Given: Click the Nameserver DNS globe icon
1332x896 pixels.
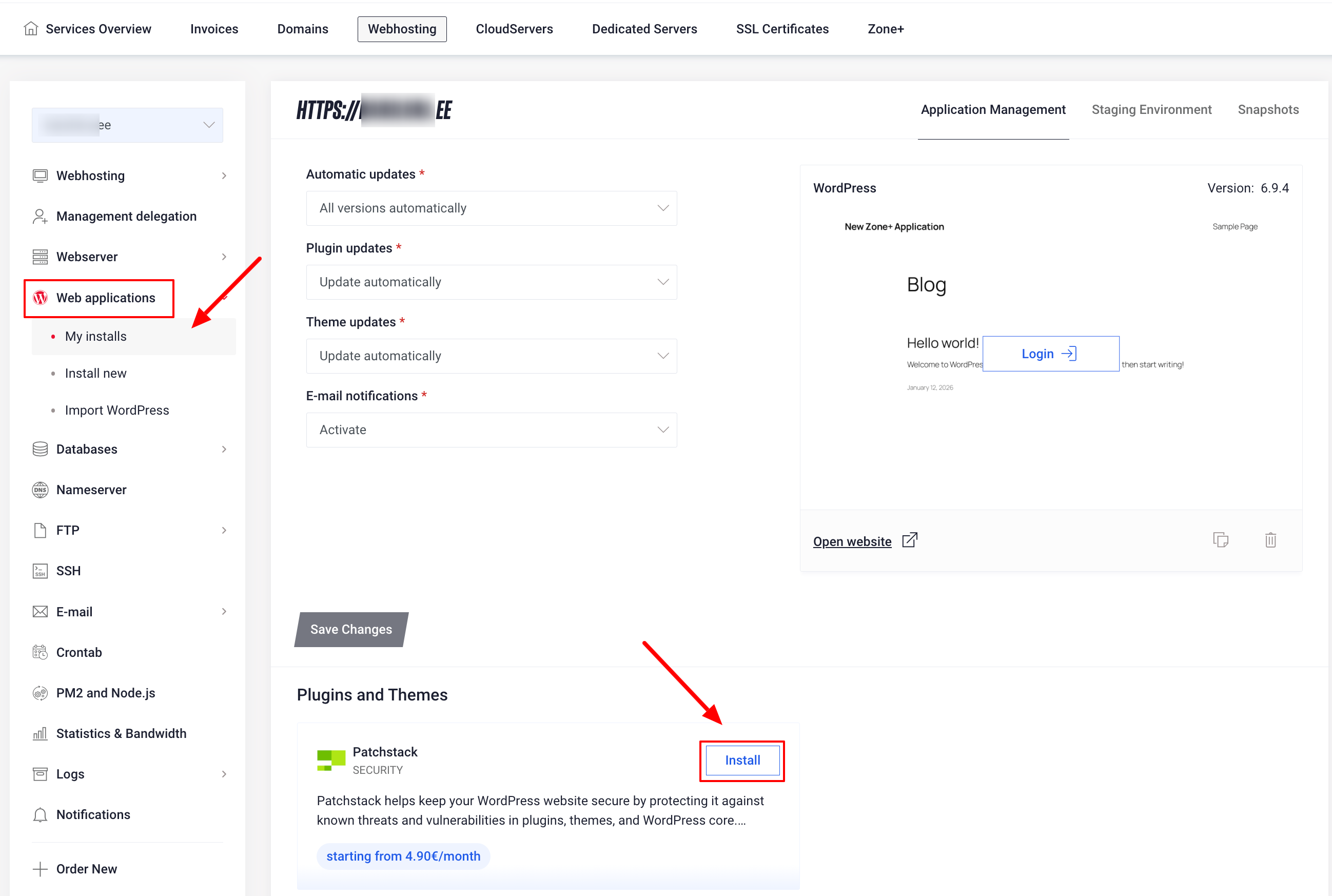Looking at the screenshot, I should [x=40, y=490].
